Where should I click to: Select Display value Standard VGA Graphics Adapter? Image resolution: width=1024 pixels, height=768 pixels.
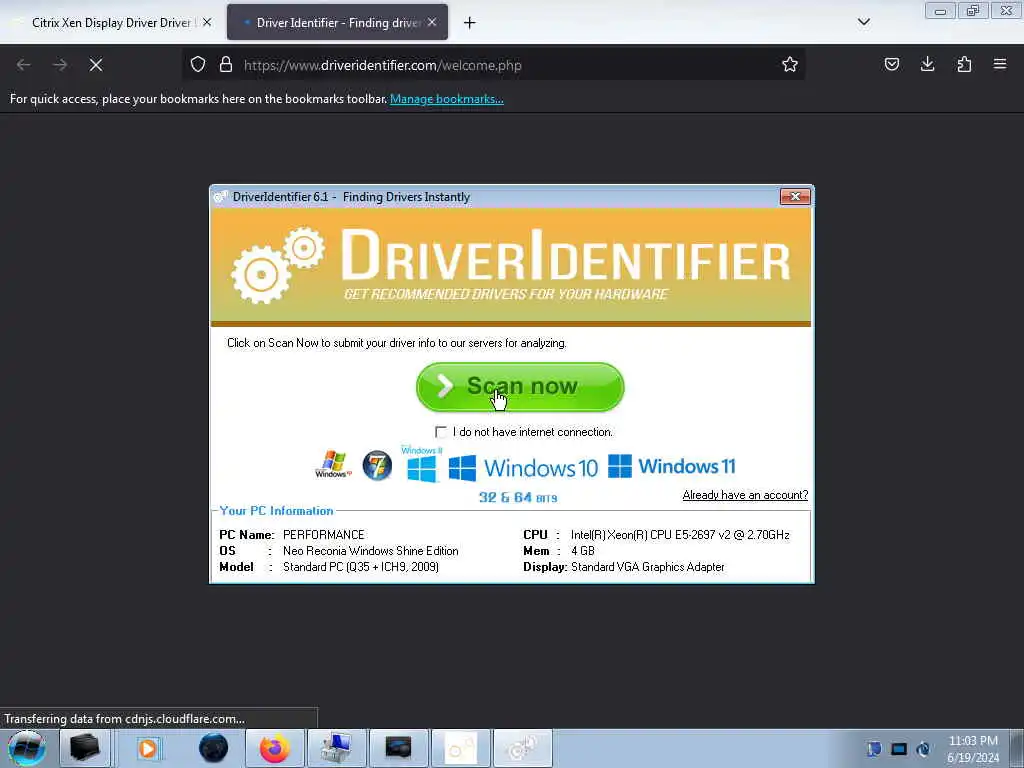[x=648, y=567]
